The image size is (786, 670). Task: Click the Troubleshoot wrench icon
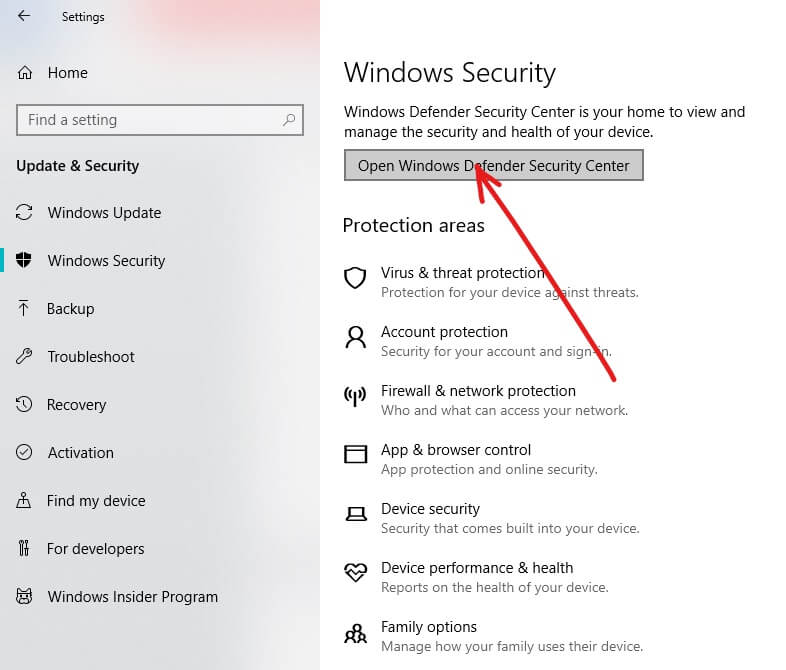click(25, 357)
